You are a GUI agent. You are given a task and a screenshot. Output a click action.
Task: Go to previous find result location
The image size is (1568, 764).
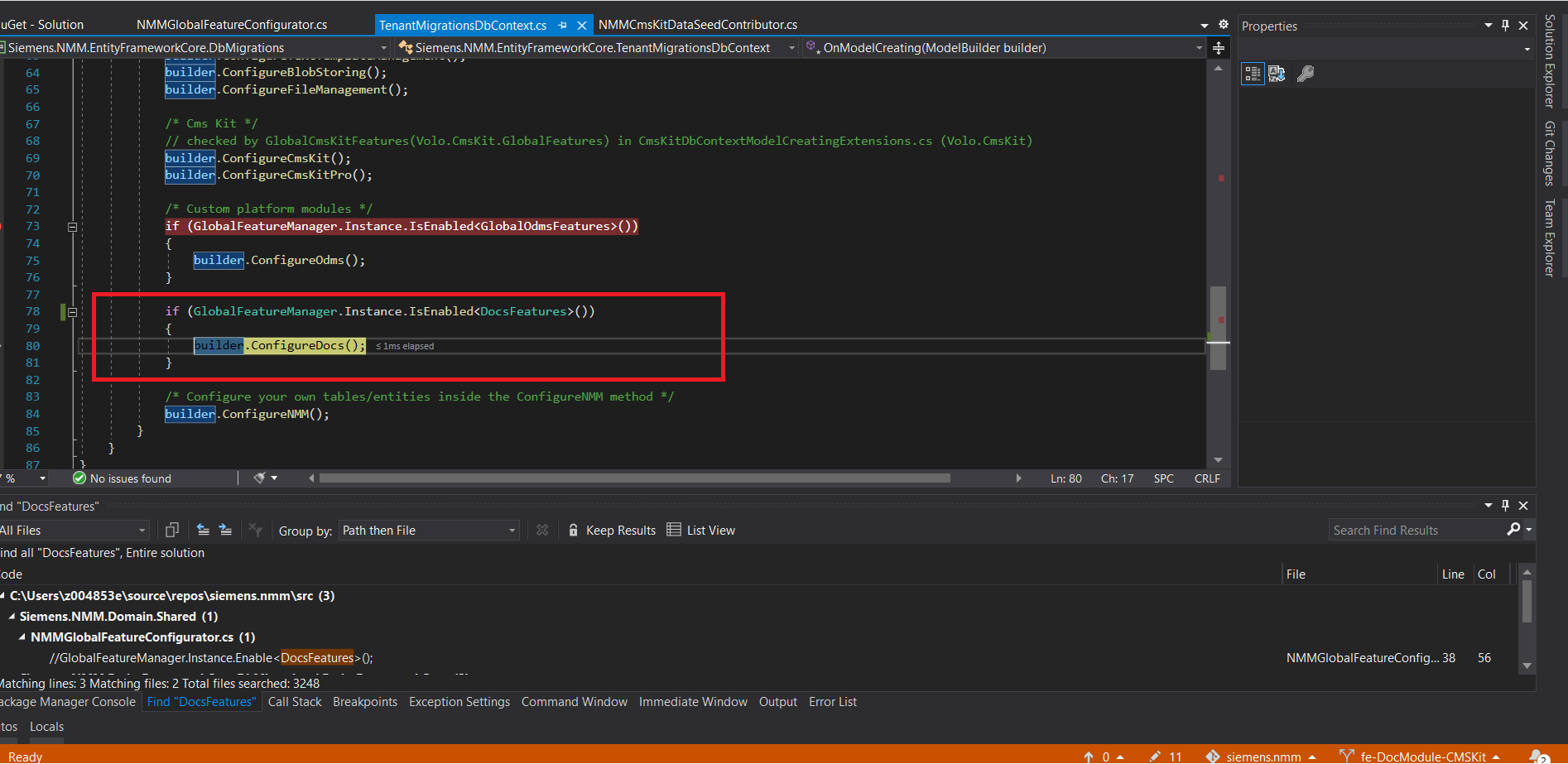[203, 531]
